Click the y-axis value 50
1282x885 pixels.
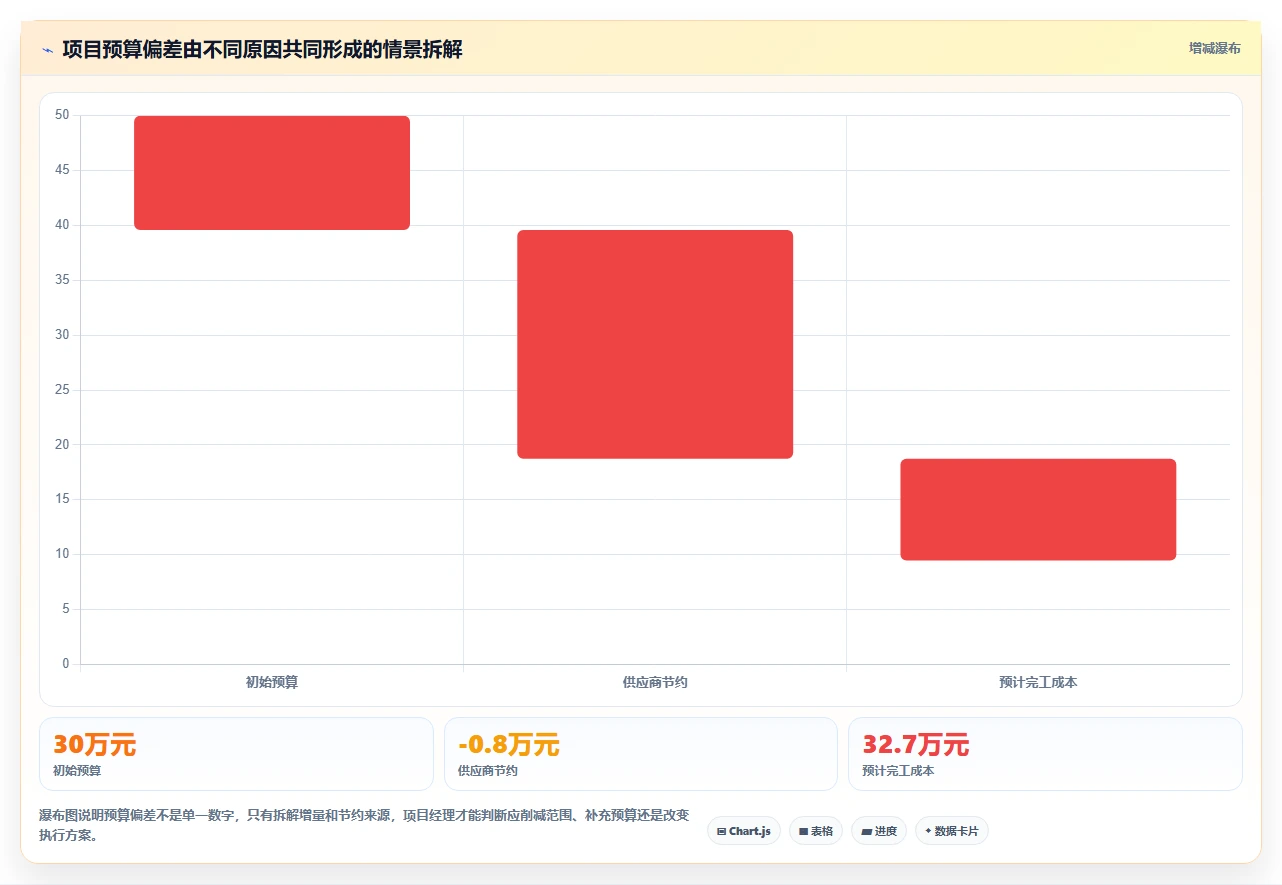[x=62, y=115]
